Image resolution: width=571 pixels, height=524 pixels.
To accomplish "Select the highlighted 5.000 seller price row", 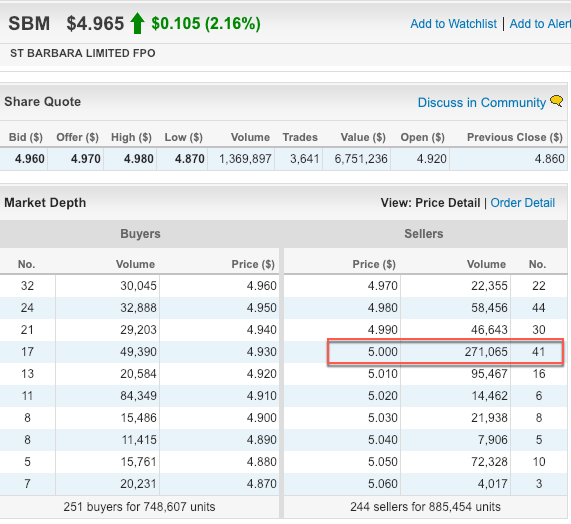I will (x=445, y=352).
